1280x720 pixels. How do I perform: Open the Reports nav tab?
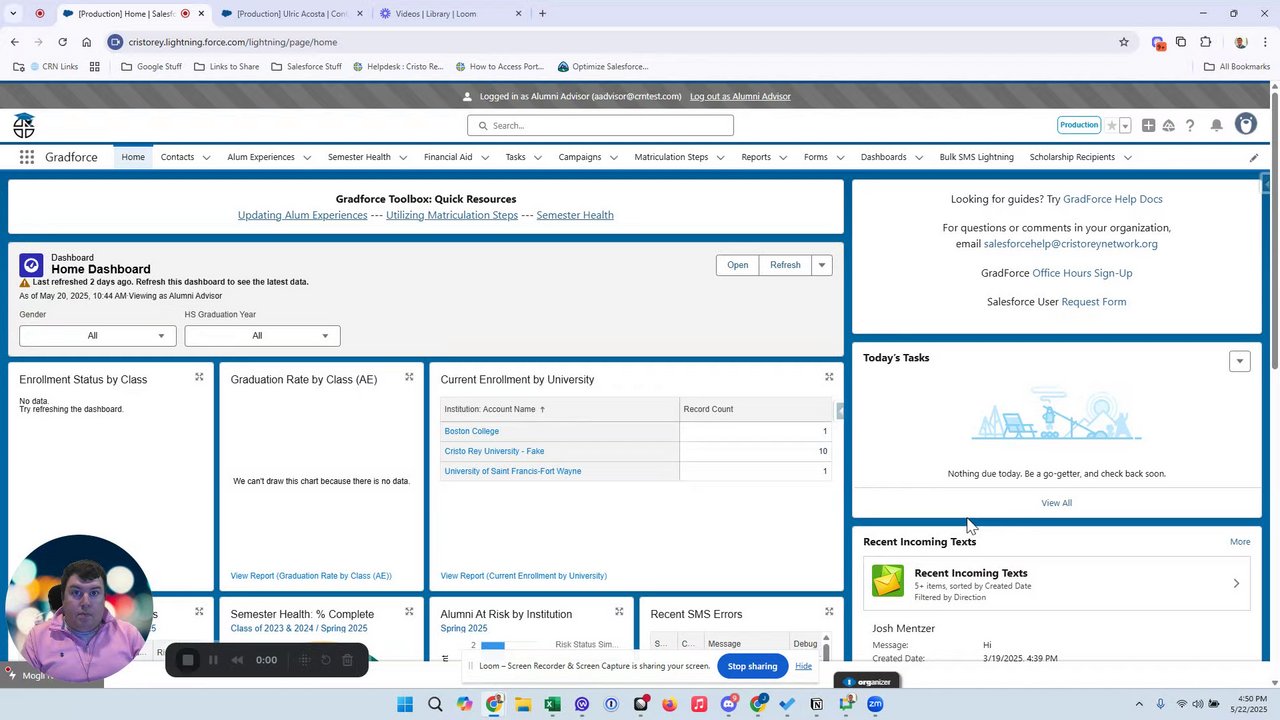click(756, 157)
